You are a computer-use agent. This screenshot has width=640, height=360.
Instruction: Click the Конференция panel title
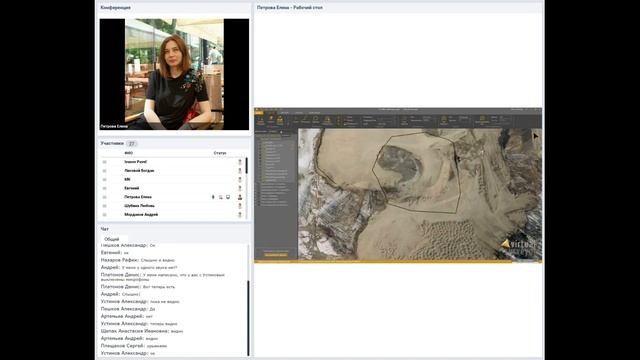[x=116, y=8]
